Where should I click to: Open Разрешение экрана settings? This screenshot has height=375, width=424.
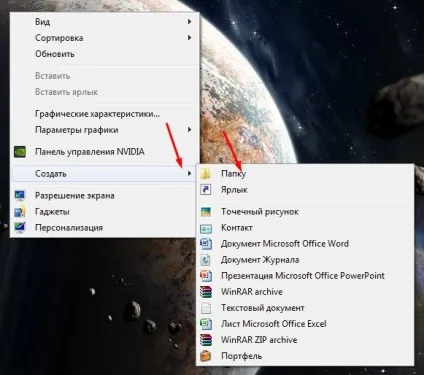click(104, 196)
